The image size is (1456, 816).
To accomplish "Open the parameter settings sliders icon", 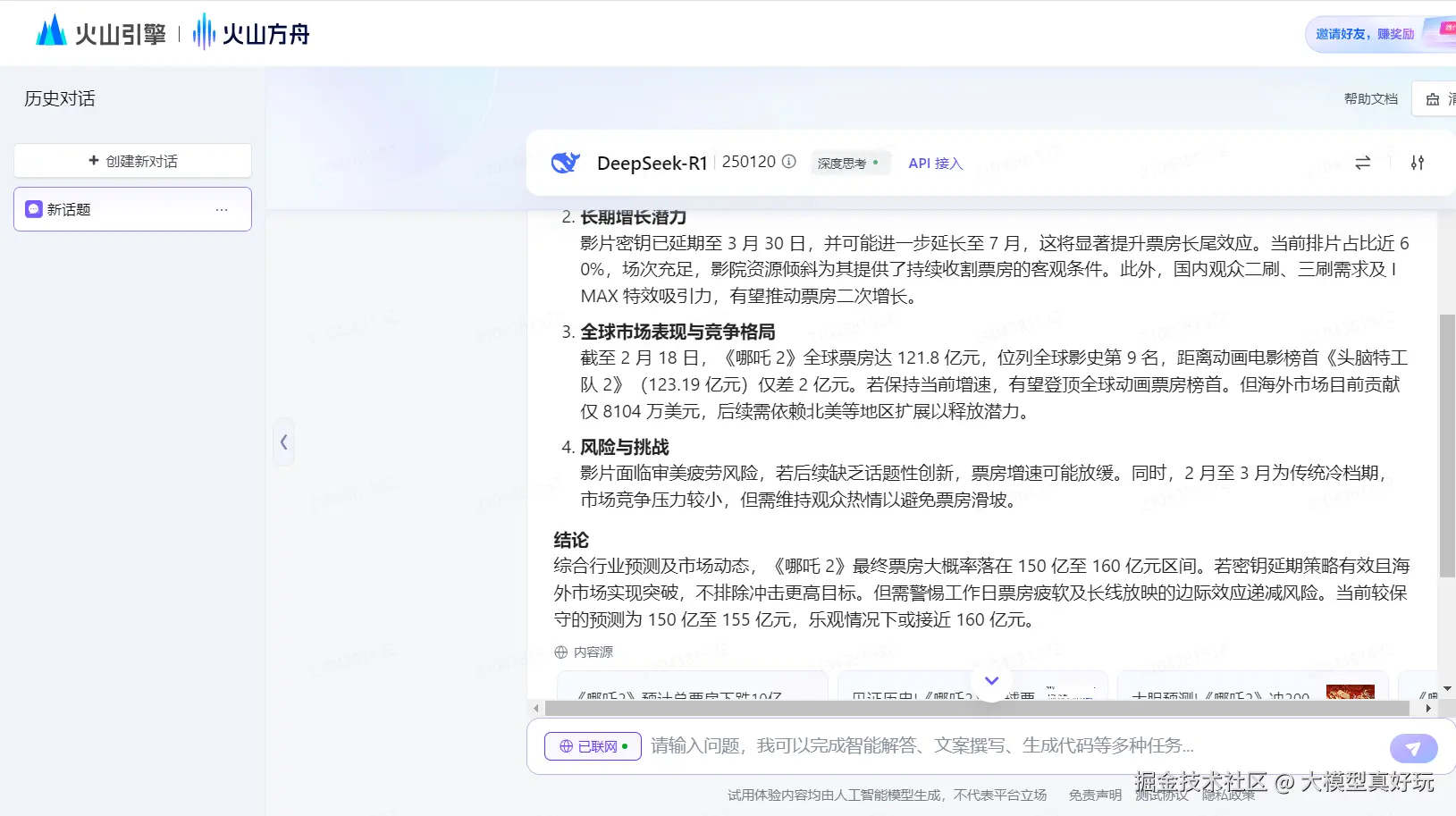I will pos(1418,163).
